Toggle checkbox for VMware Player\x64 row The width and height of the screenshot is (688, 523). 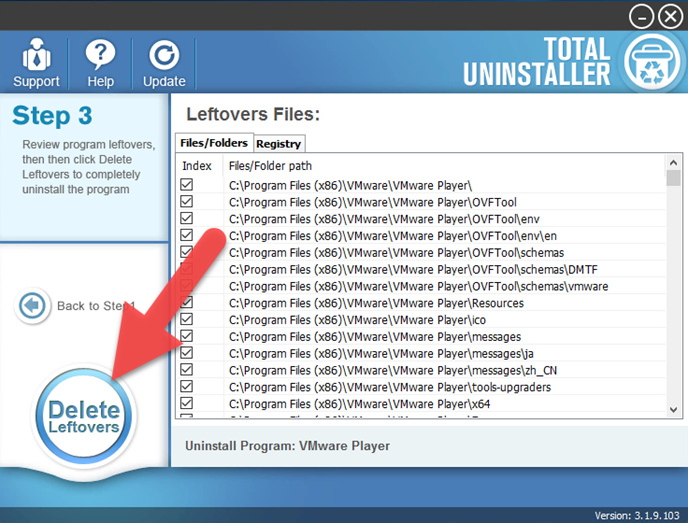[x=186, y=403]
